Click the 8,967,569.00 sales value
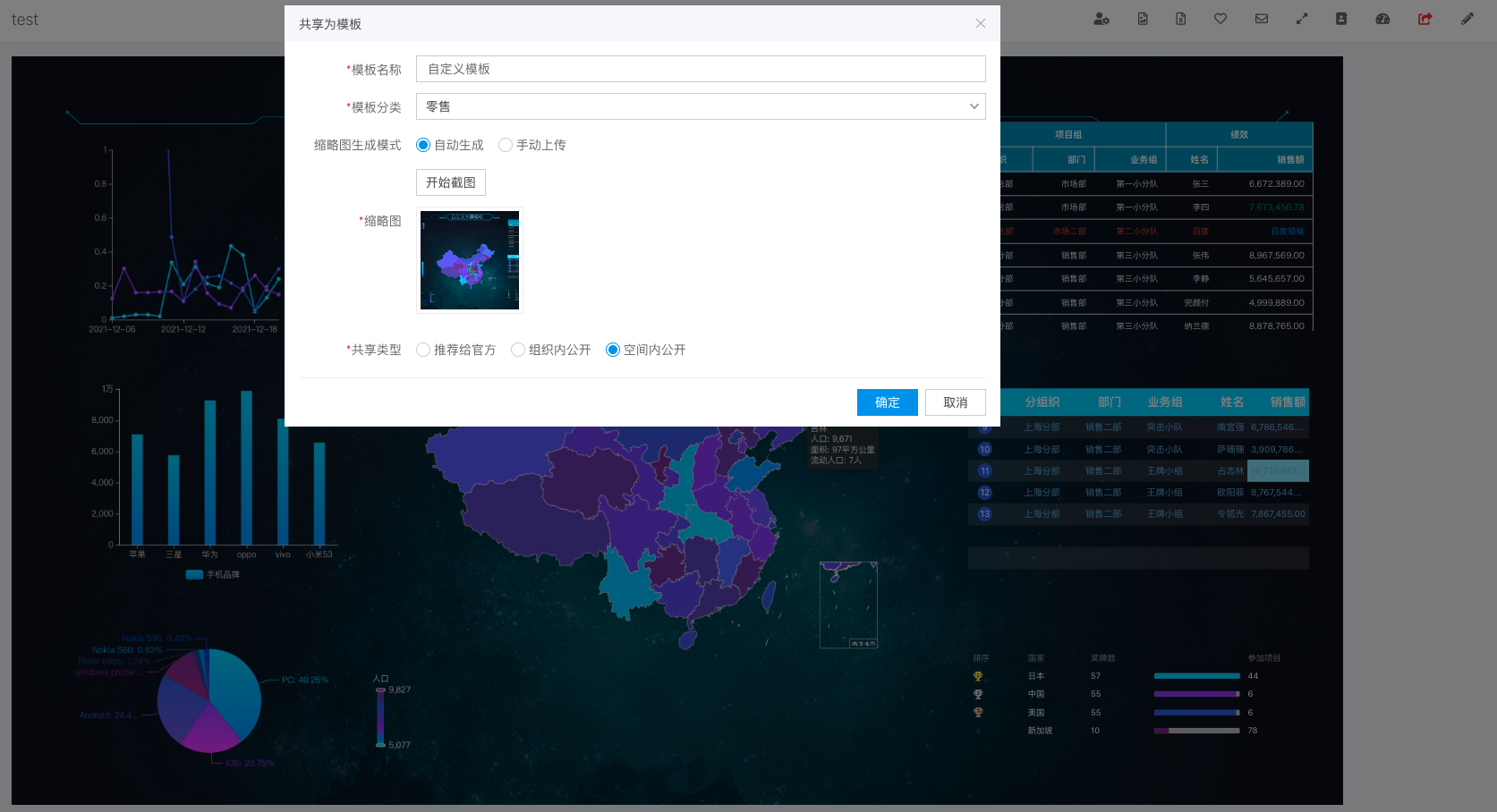1497x812 pixels. tap(1277, 255)
